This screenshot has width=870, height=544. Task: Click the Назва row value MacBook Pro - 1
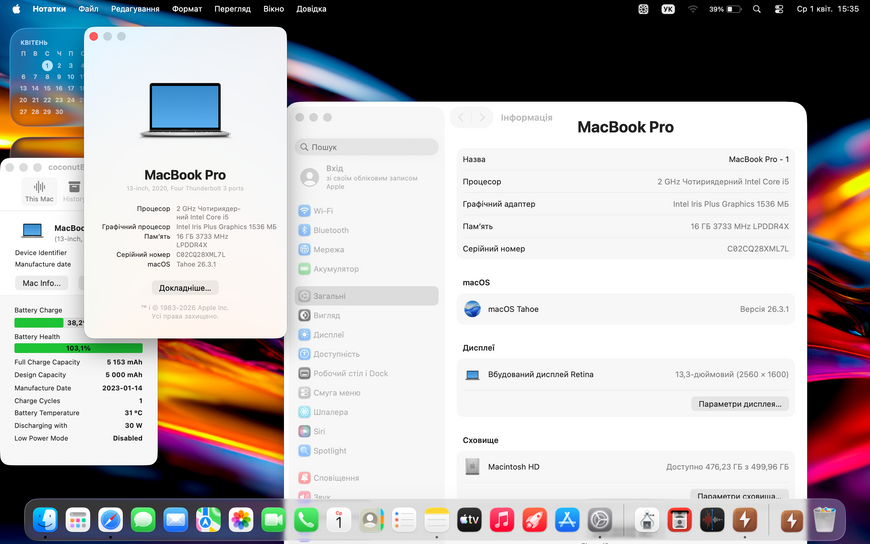pos(758,159)
